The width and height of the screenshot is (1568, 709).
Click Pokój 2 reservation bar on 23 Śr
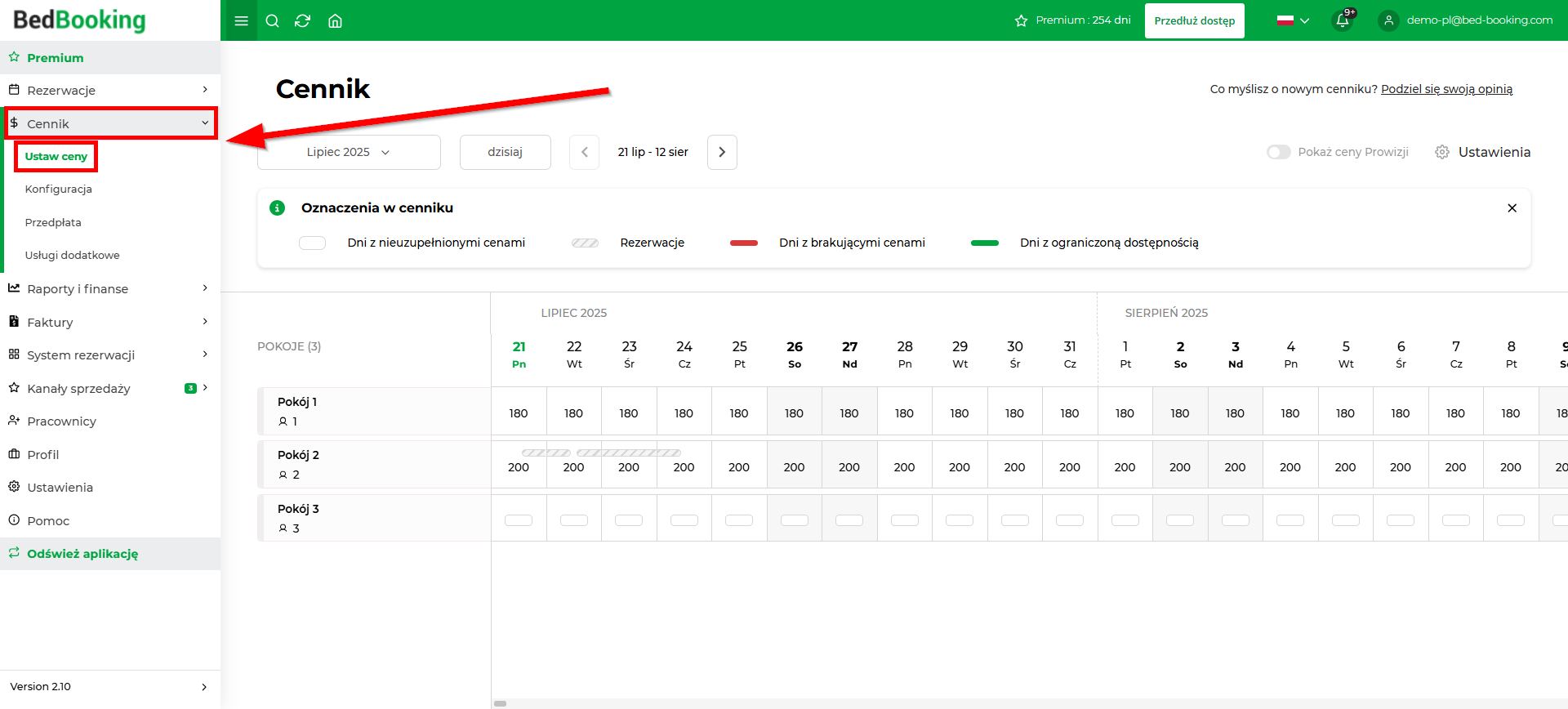coord(629,453)
